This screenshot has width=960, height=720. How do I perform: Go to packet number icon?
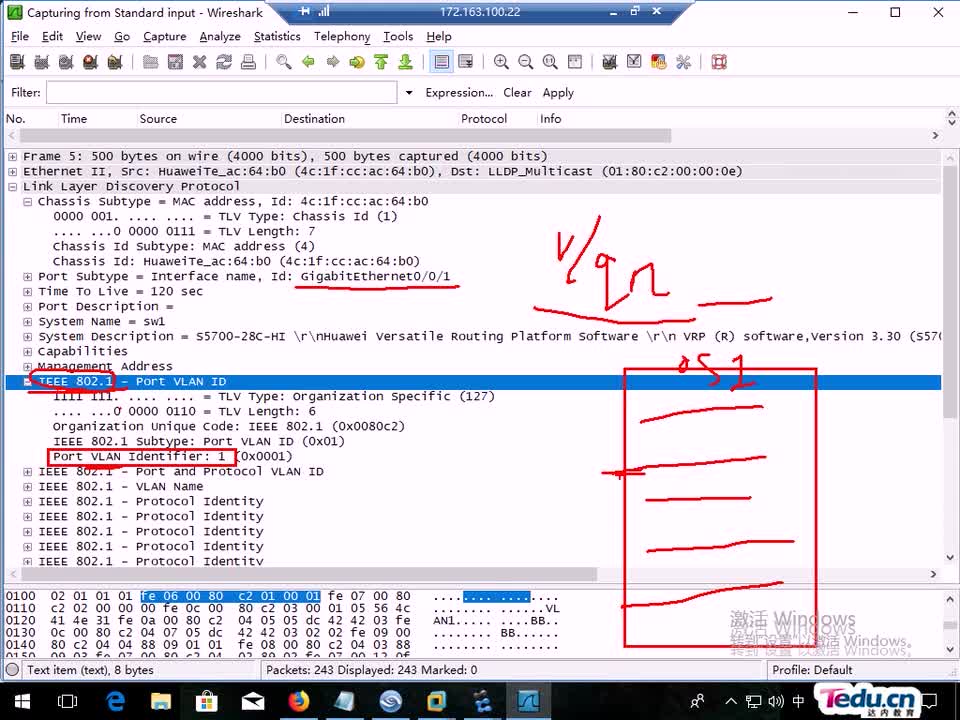(x=357, y=62)
